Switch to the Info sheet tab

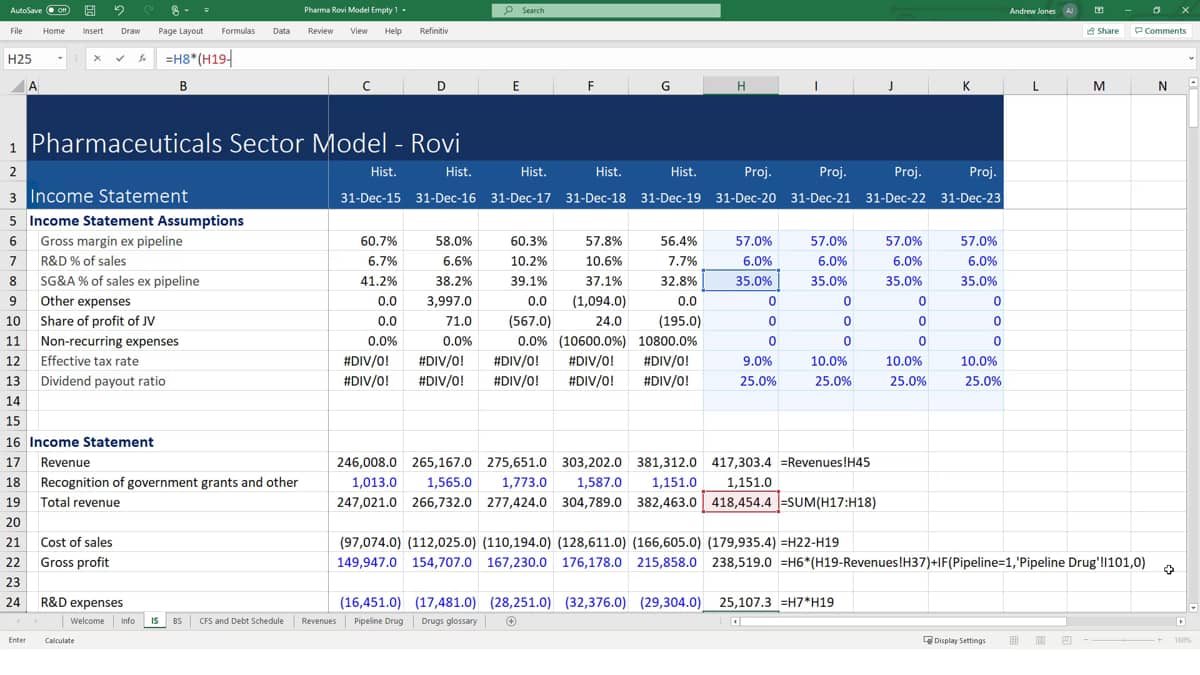point(128,621)
